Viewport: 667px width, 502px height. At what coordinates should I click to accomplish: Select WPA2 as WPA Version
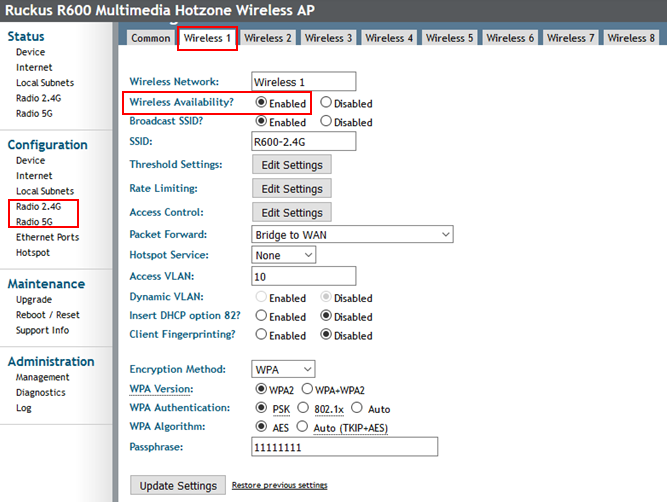pos(261,389)
